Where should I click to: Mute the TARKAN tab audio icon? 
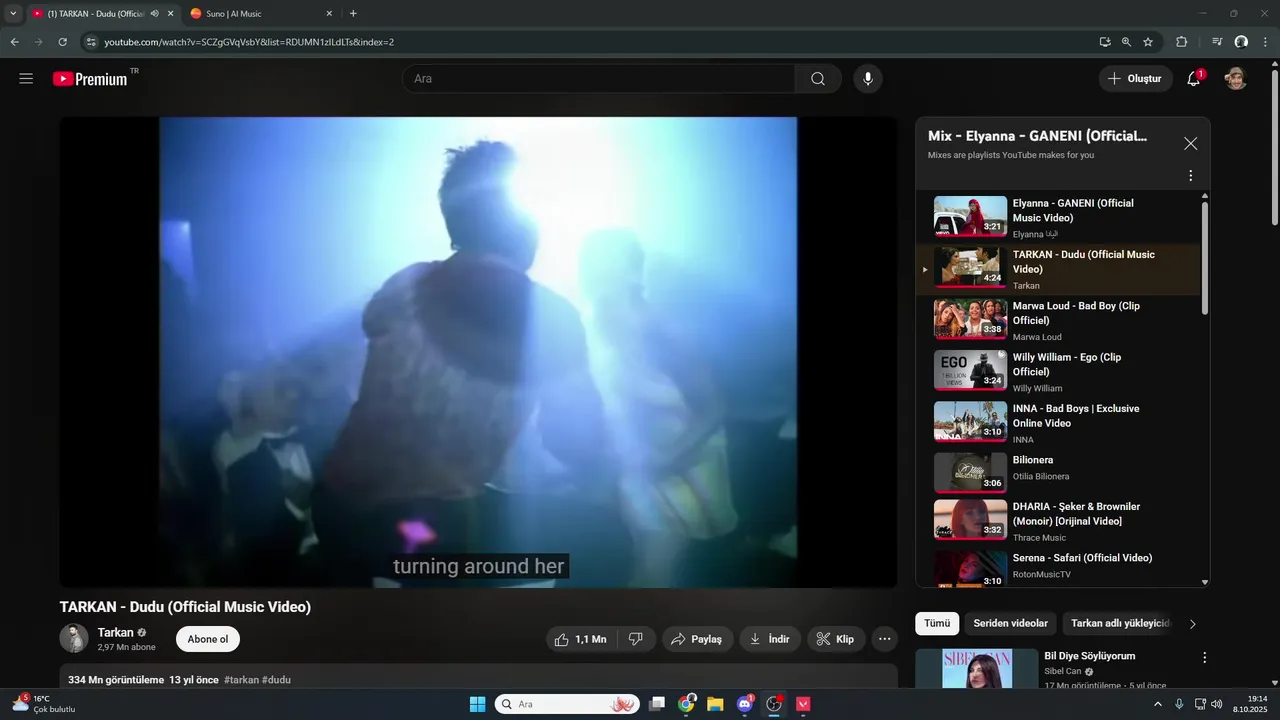tap(154, 14)
